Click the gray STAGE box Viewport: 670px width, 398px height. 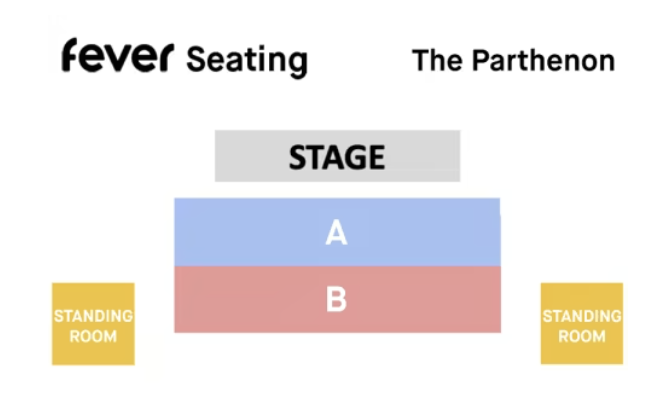tap(337, 156)
